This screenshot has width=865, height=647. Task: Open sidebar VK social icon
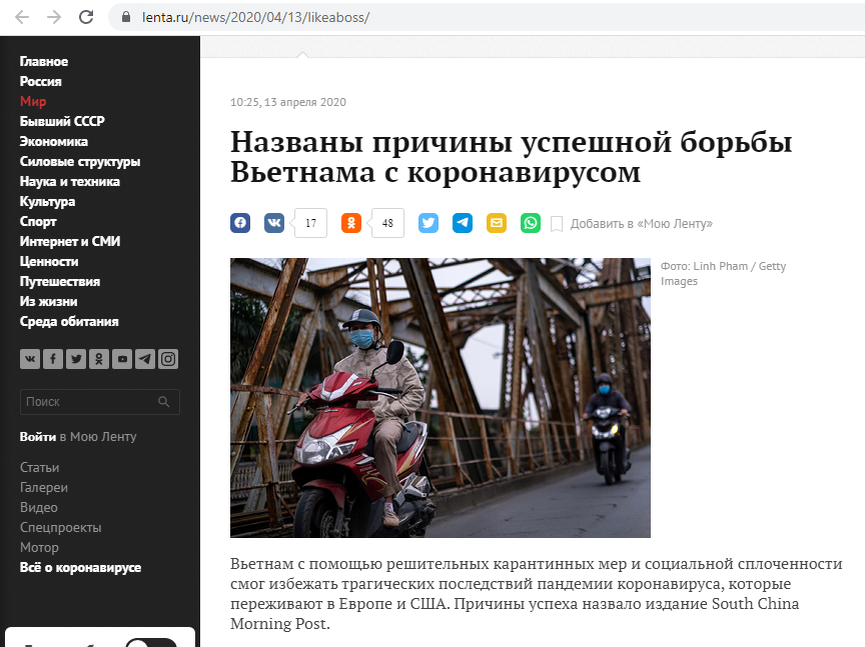click(30, 359)
